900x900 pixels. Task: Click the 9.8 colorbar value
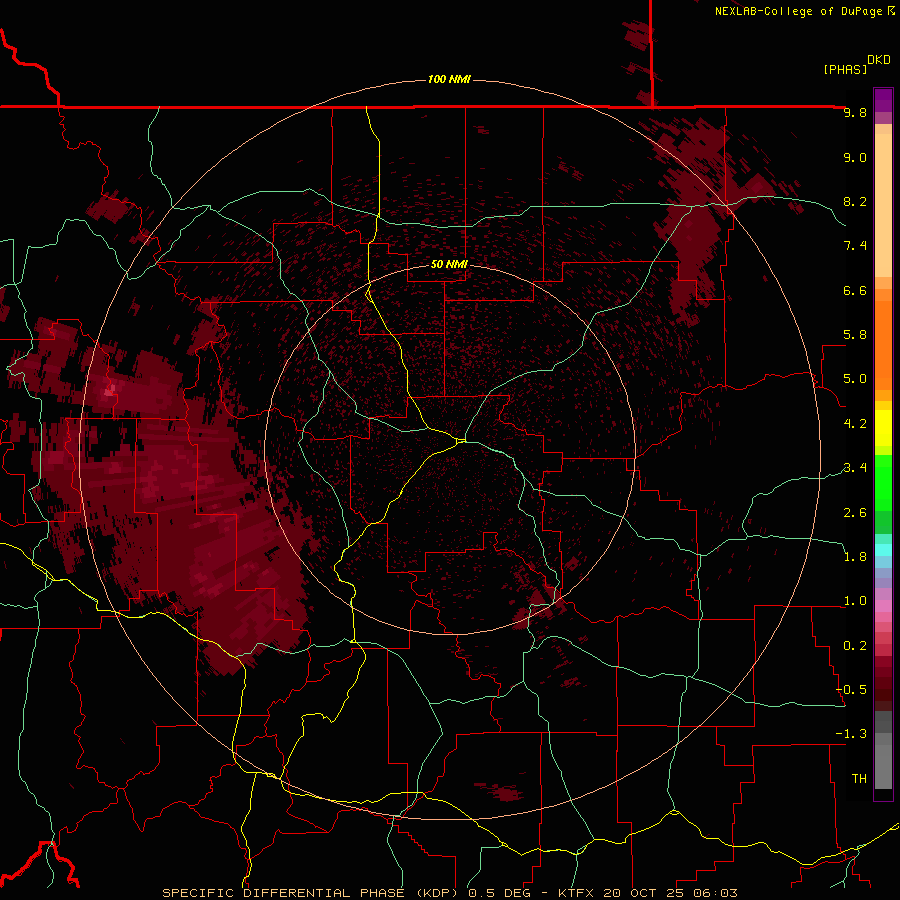click(855, 112)
